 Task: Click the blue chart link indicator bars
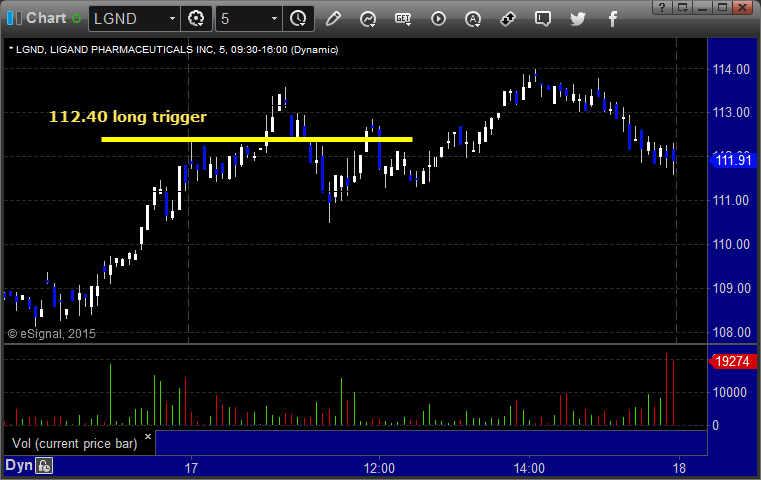click(x=14, y=18)
